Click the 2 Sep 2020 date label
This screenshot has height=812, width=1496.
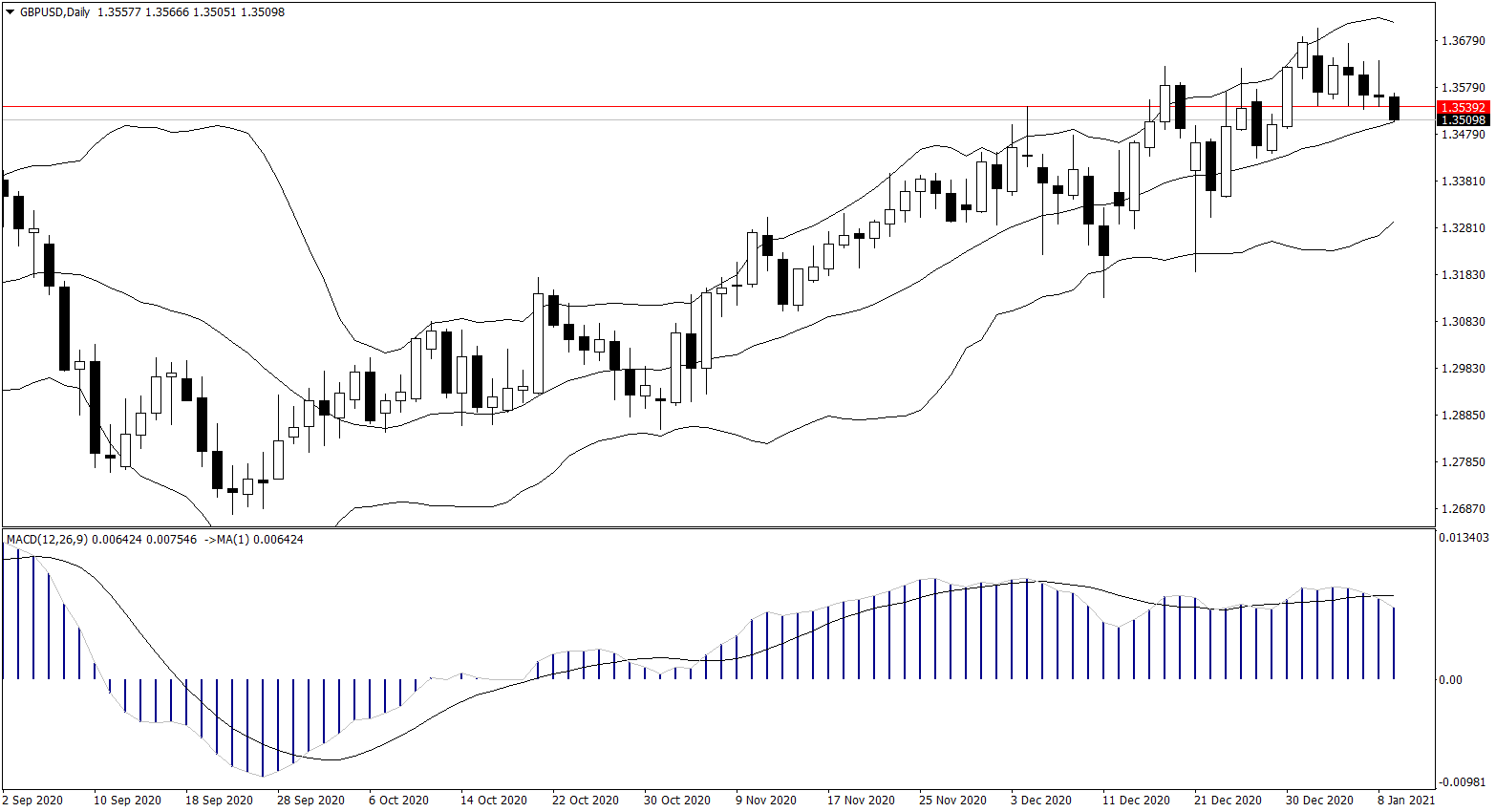pos(33,801)
